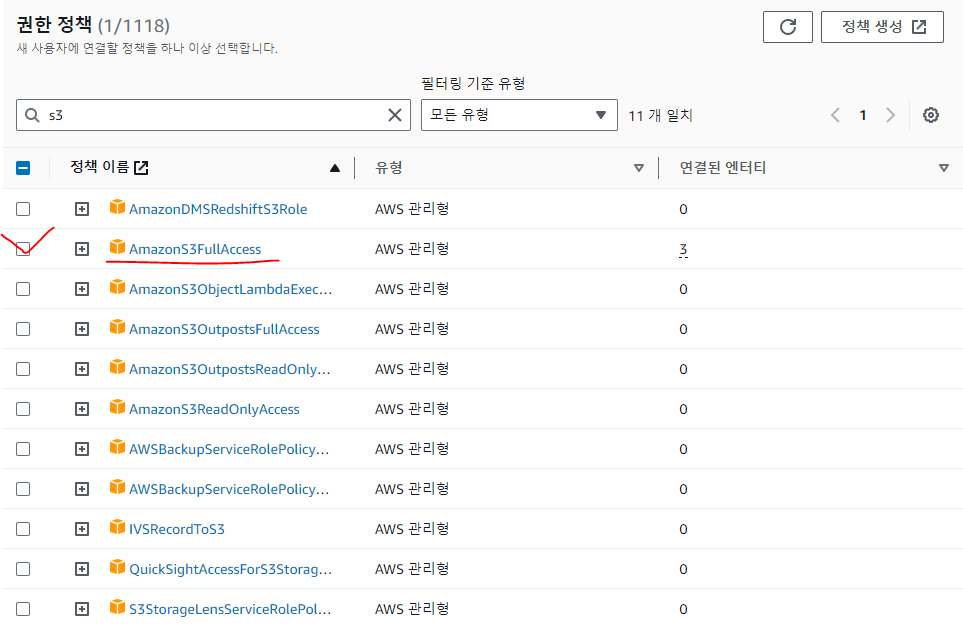Open the AmazonS3ReadOnlyAccess policy link
Image resolution: width=963 pixels, height=628 pixels.
(x=214, y=409)
